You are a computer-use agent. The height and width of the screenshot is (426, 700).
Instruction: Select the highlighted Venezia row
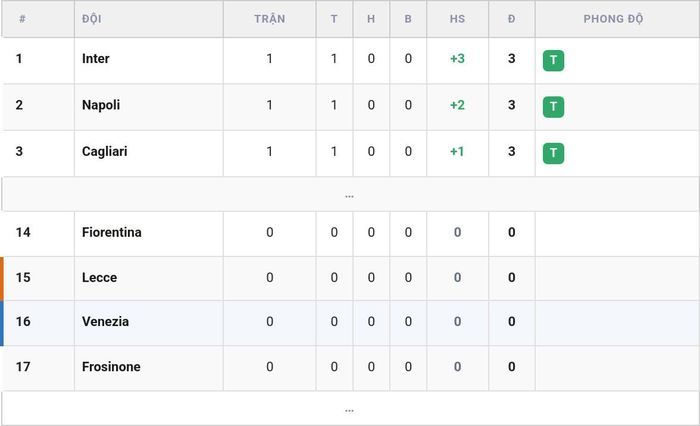point(350,322)
